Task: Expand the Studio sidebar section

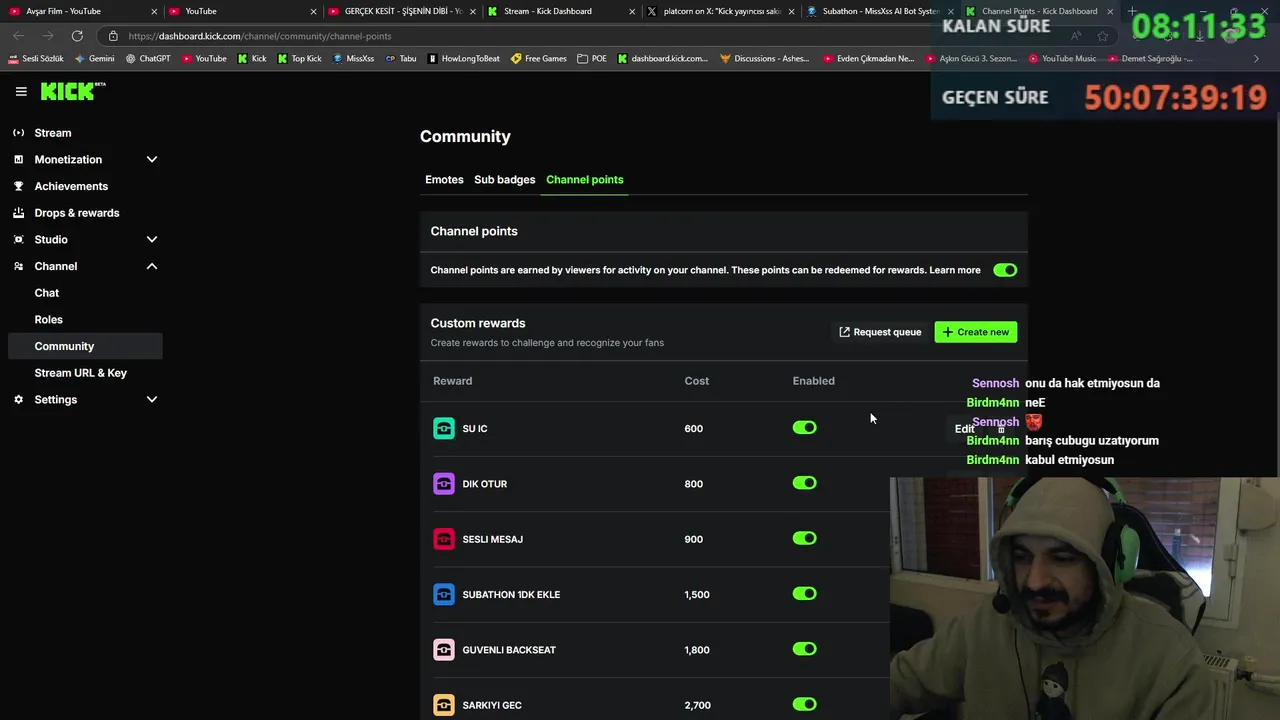Action: (x=152, y=239)
